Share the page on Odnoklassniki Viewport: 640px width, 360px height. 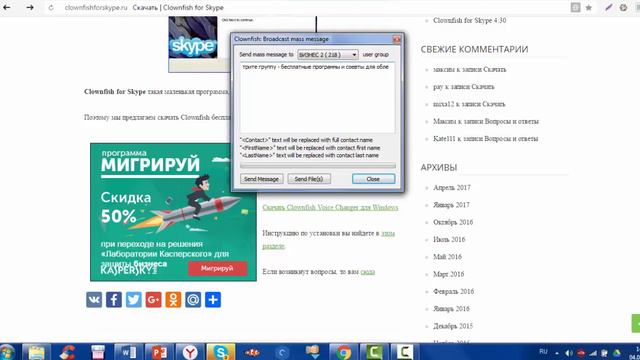coord(173,300)
